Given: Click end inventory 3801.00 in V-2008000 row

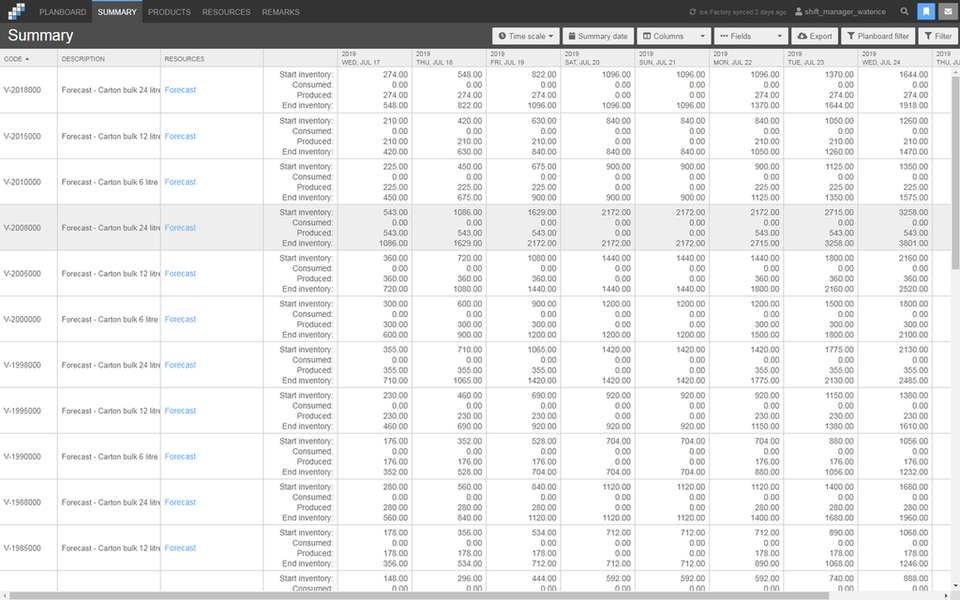Looking at the screenshot, I should point(913,243).
